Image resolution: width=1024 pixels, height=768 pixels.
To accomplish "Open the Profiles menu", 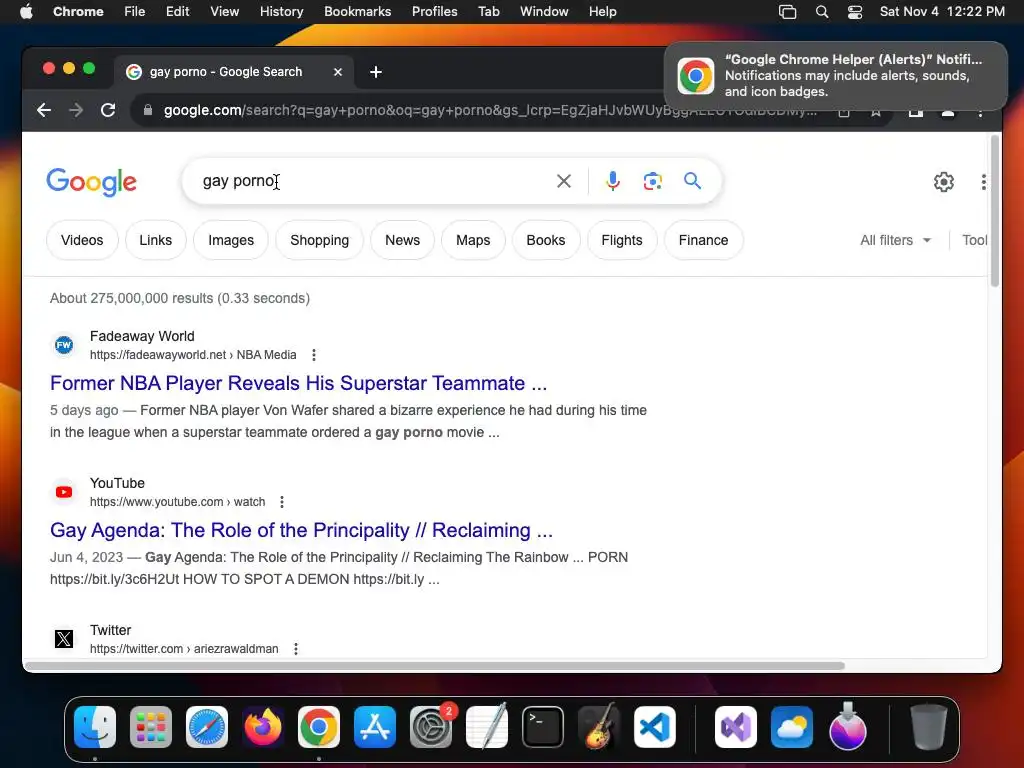I will click(434, 12).
